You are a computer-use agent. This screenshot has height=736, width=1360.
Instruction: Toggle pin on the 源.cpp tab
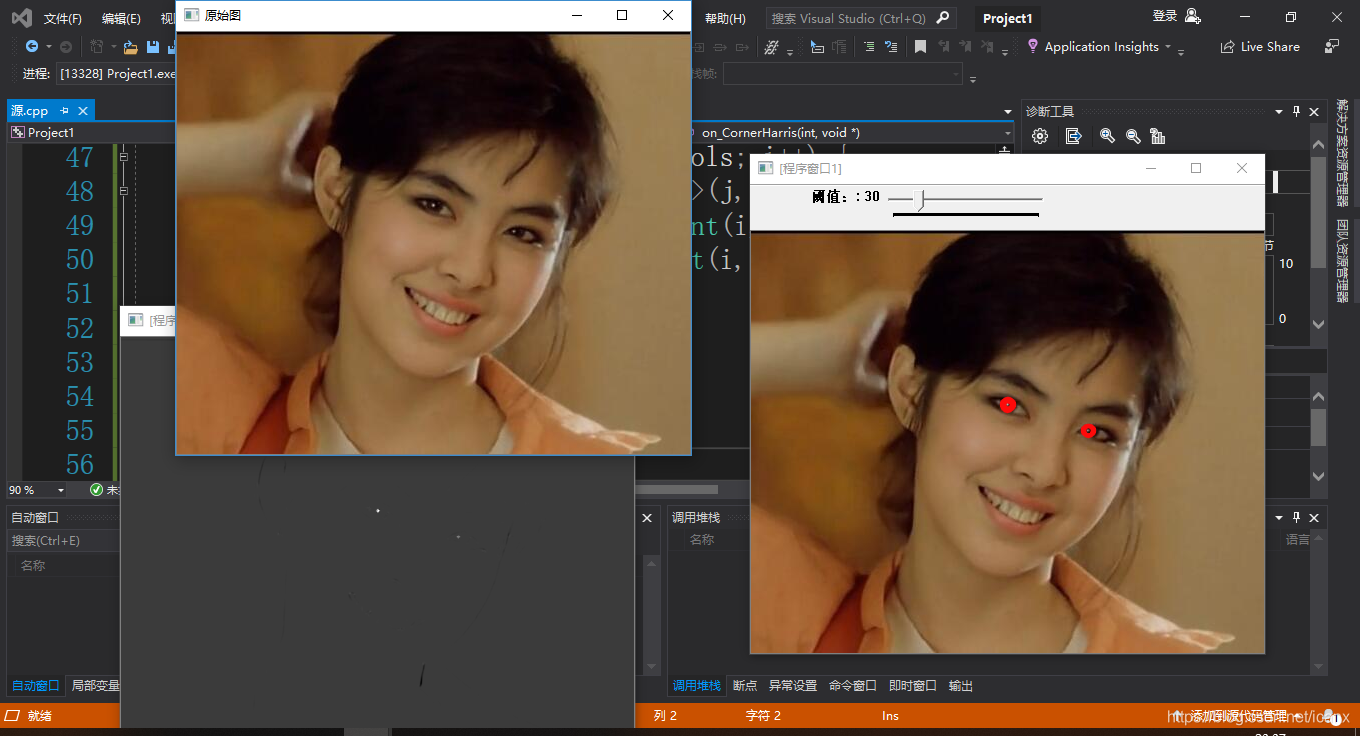[x=65, y=111]
